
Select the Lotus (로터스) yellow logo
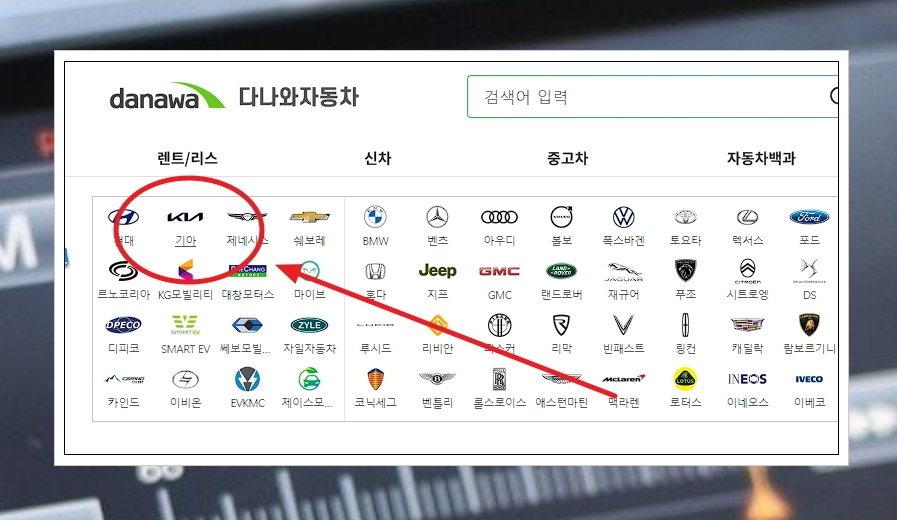pyautogui.click(x=685, y=379)
